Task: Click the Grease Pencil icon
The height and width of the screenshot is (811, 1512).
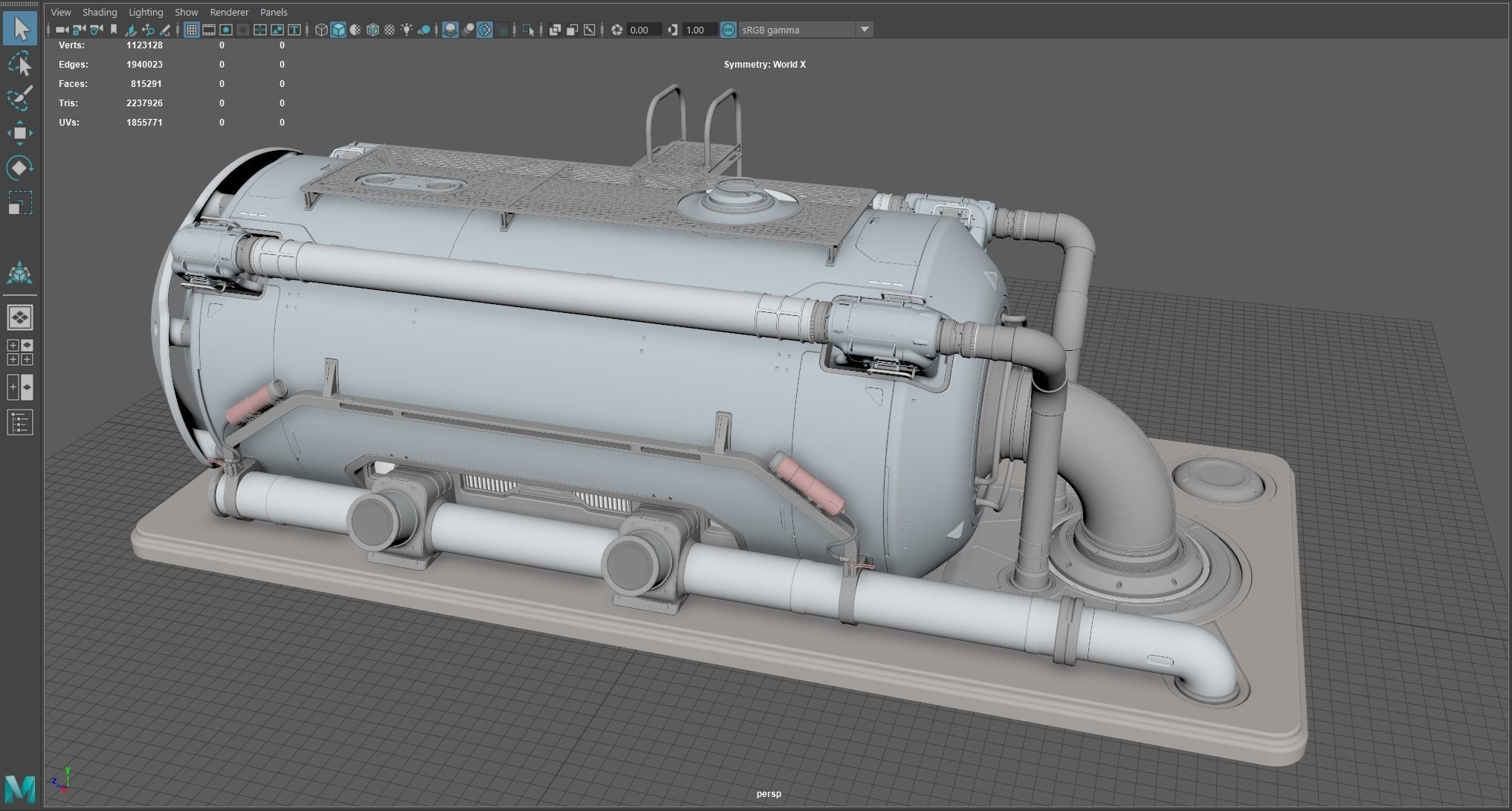Action: pos(164,30)
